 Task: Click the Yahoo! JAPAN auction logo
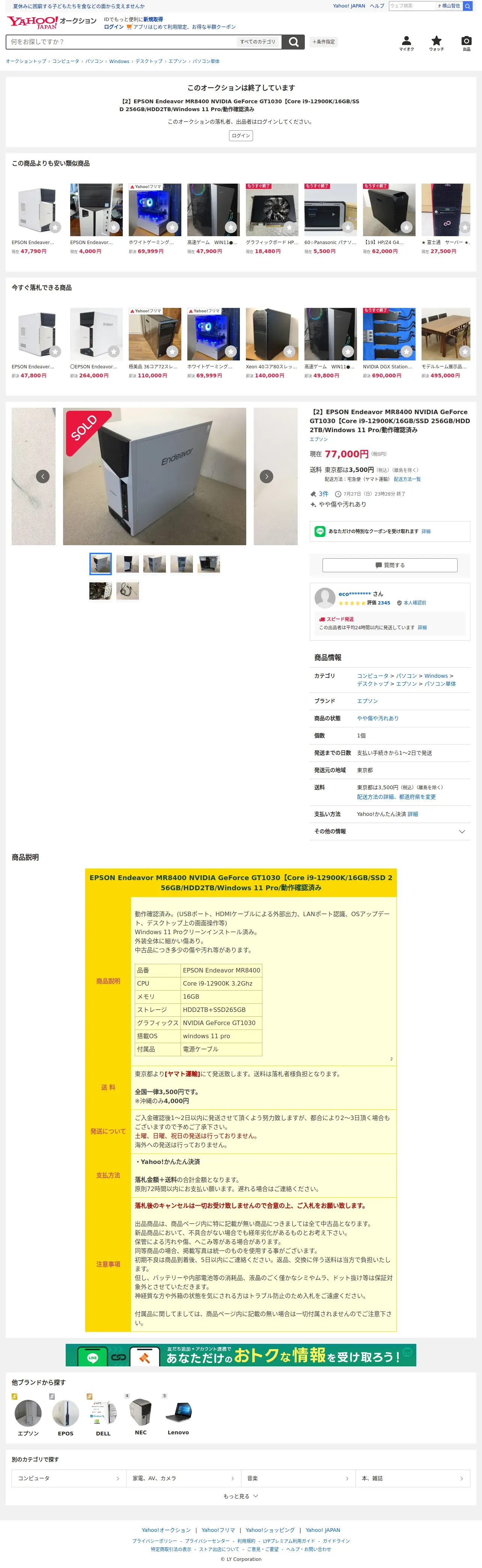coord(51,22)
